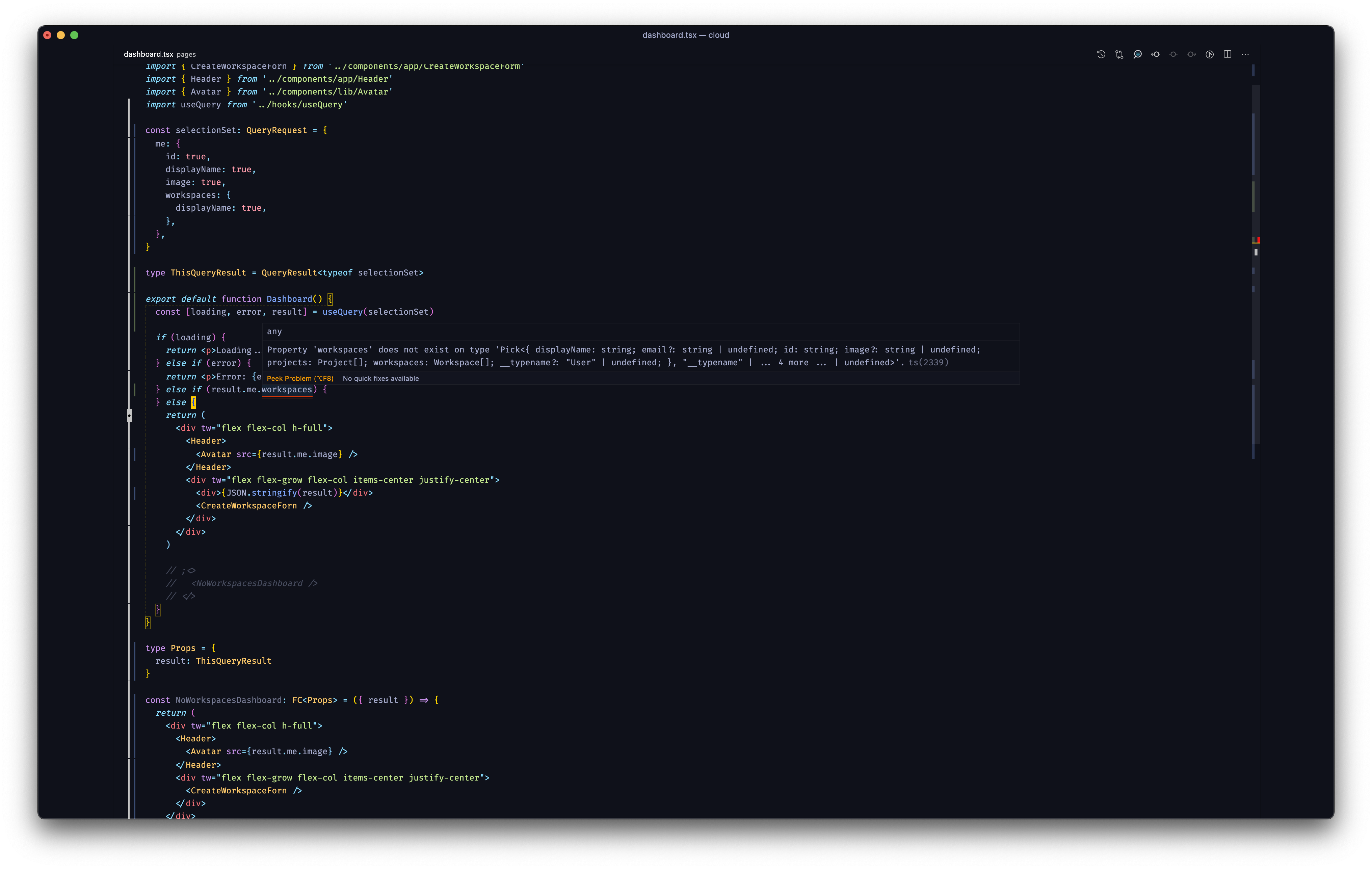Go to next revision arrow-circle icon

(1191, 54)
